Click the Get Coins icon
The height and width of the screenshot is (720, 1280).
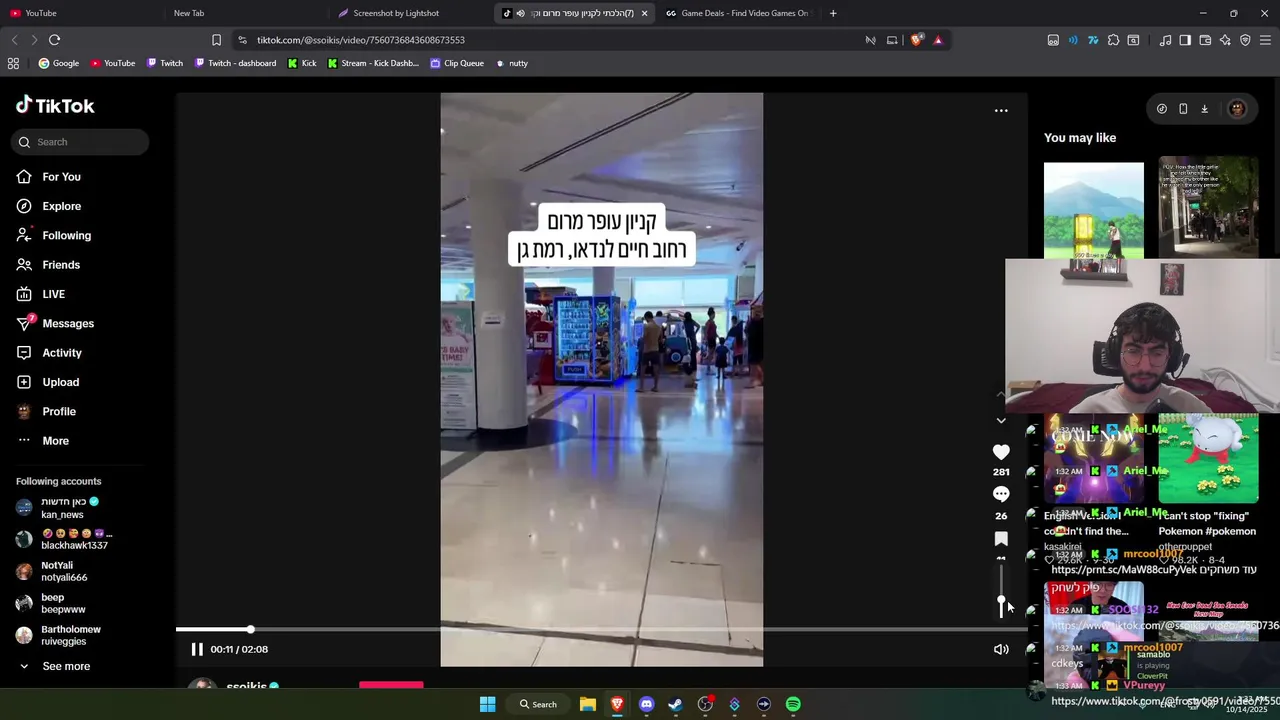1161,109
